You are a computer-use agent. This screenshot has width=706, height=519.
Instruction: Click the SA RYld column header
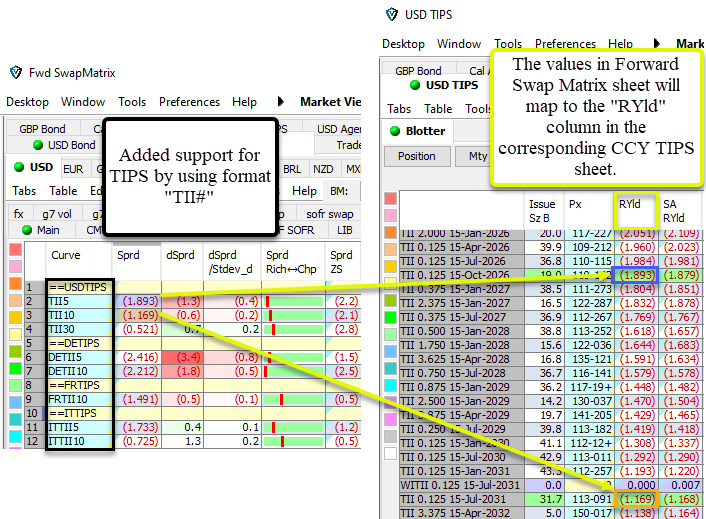point(680,210)
